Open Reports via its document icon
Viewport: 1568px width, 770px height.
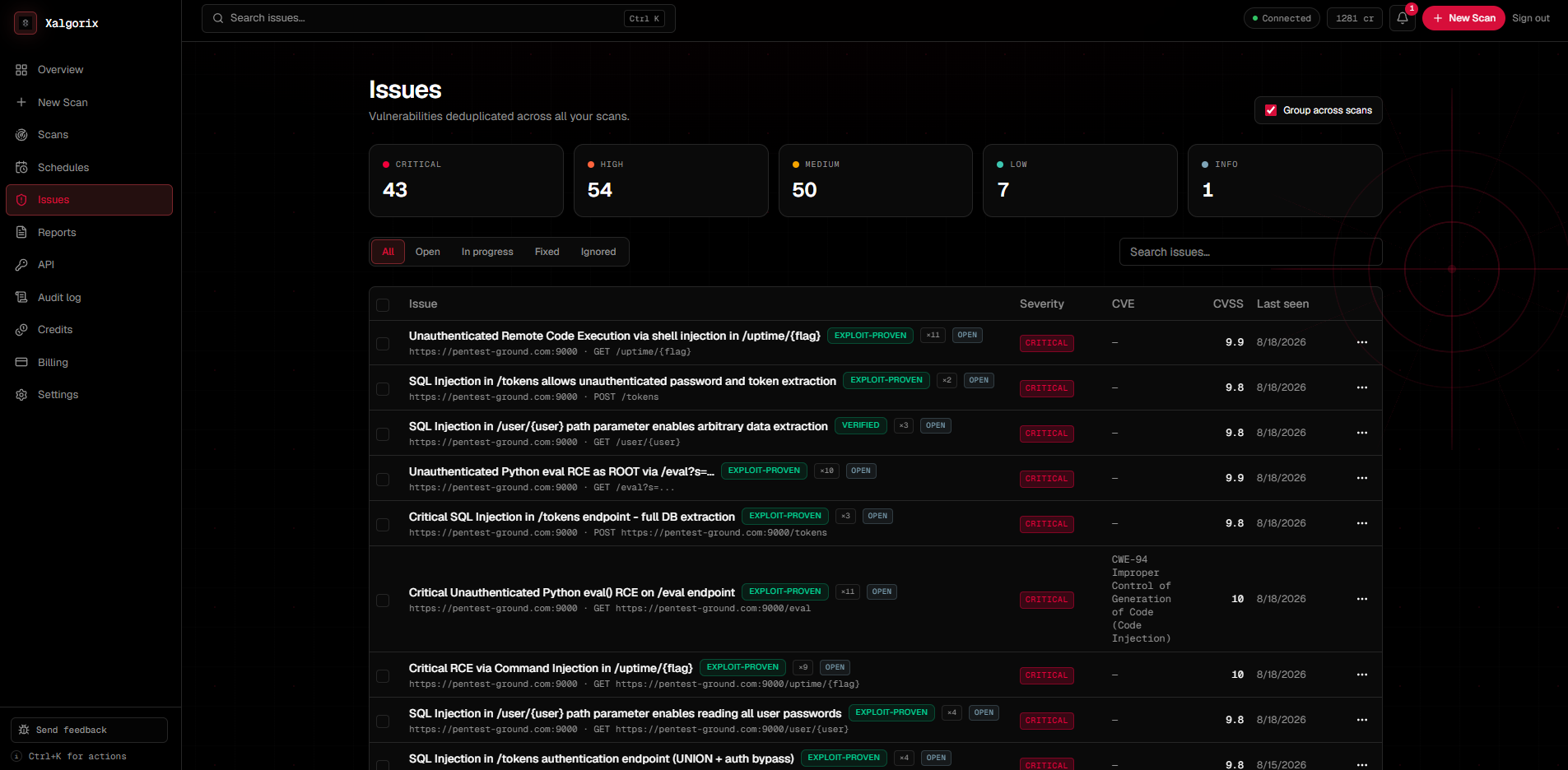coord(21,232)
